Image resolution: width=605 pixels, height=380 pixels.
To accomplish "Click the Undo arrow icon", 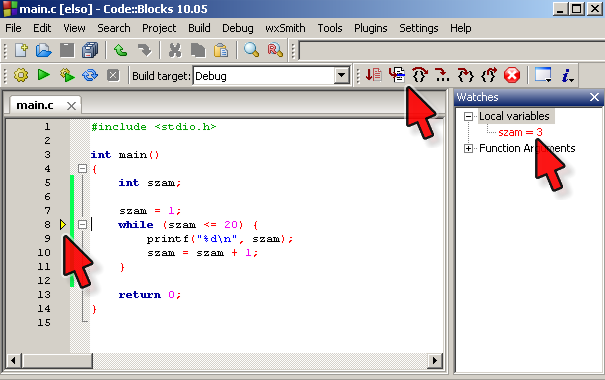I will point(120,50).
